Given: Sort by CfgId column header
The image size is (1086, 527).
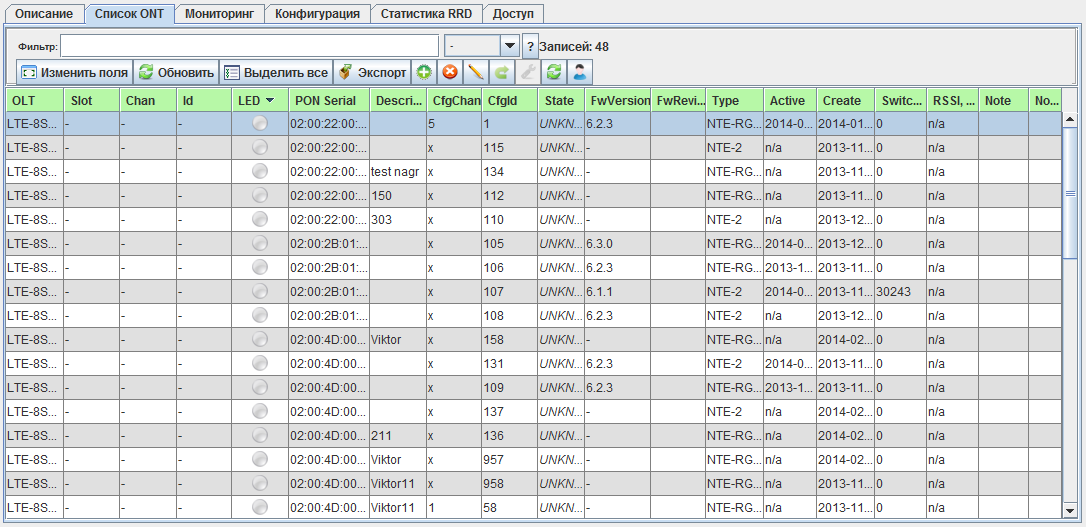Looking at the screenshot, I should click(510, 100).
